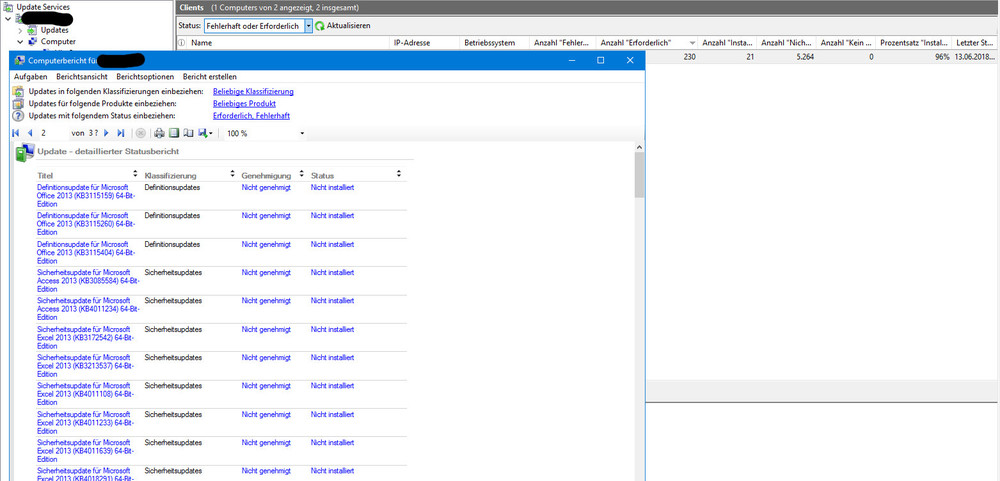Click the green Aktualisieren refresh icon

point(320,25)
